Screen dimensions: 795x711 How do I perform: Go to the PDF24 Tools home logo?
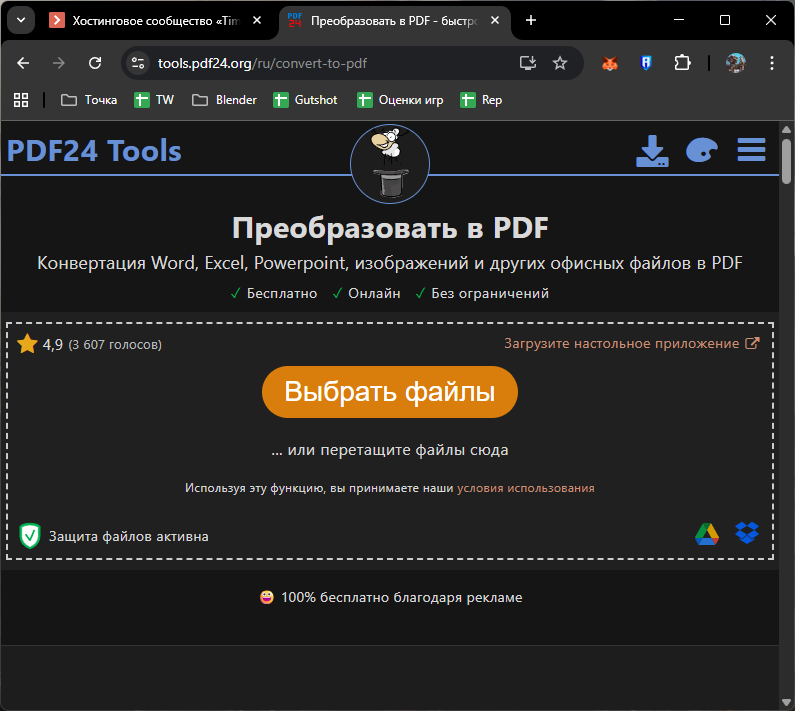[94, 151]
